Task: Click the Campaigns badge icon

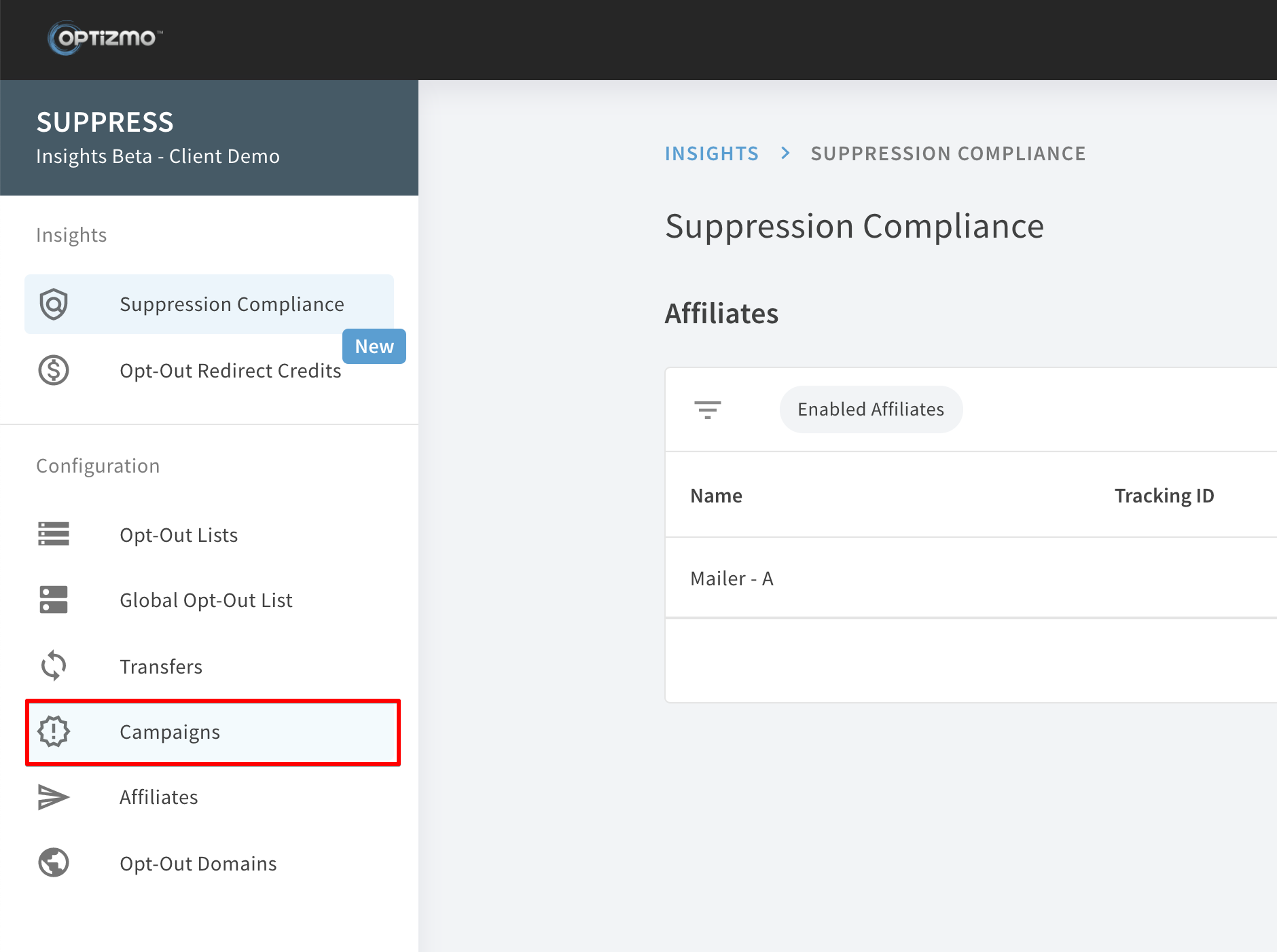Action: click(53, 731)
